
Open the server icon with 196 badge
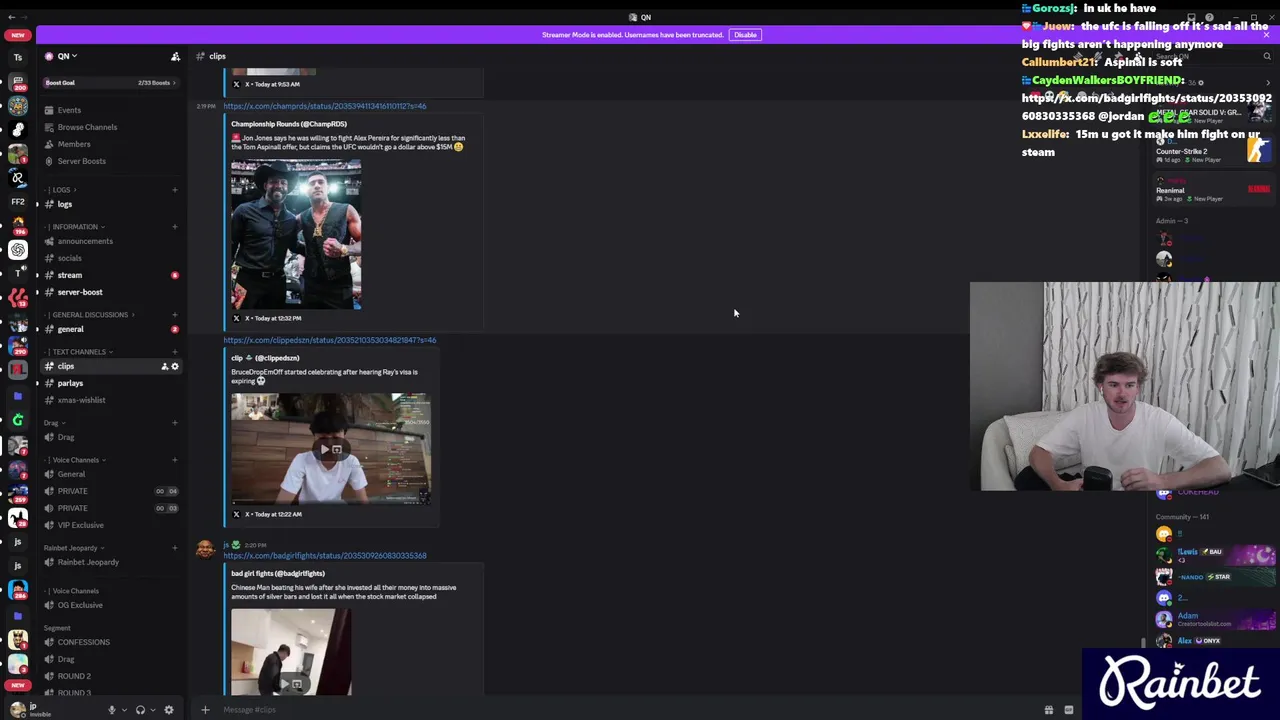click(x=17, y=225)
